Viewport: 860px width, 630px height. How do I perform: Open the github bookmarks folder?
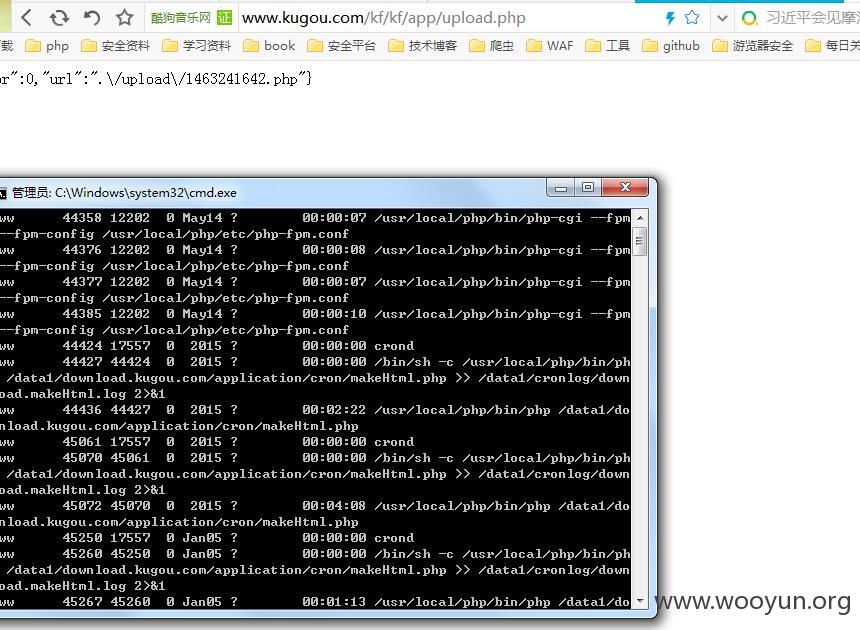click(x=671, y=46)
